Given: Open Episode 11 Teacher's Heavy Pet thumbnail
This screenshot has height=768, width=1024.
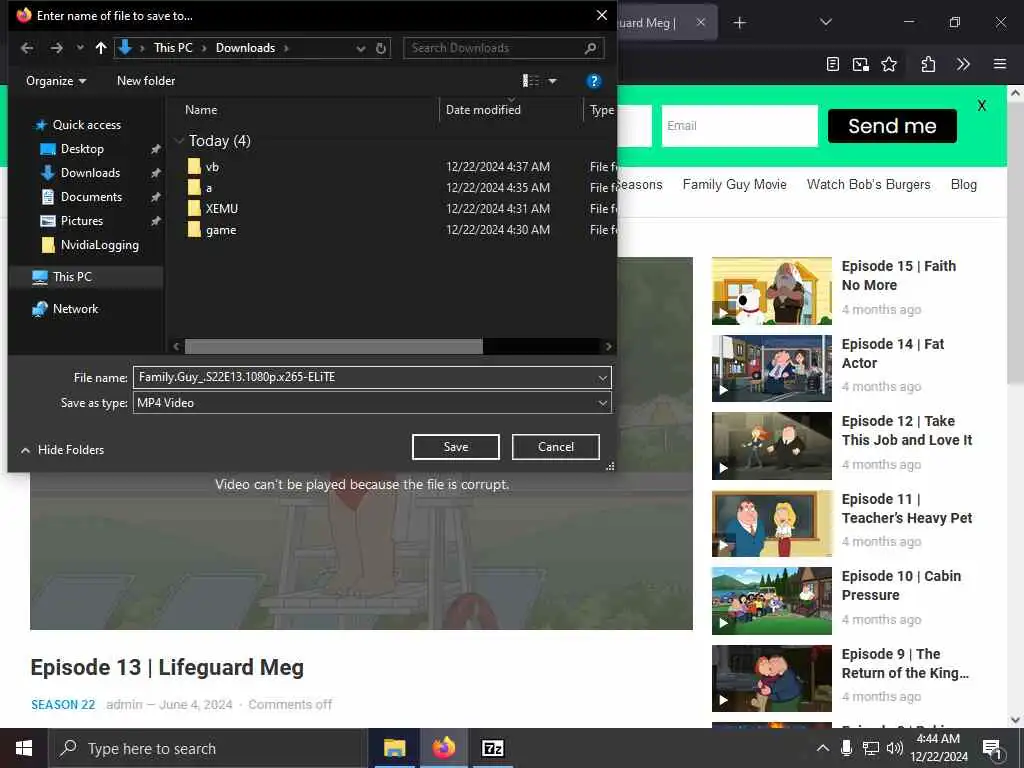Looking at the screenshot, I should click(x=772, y=523).
